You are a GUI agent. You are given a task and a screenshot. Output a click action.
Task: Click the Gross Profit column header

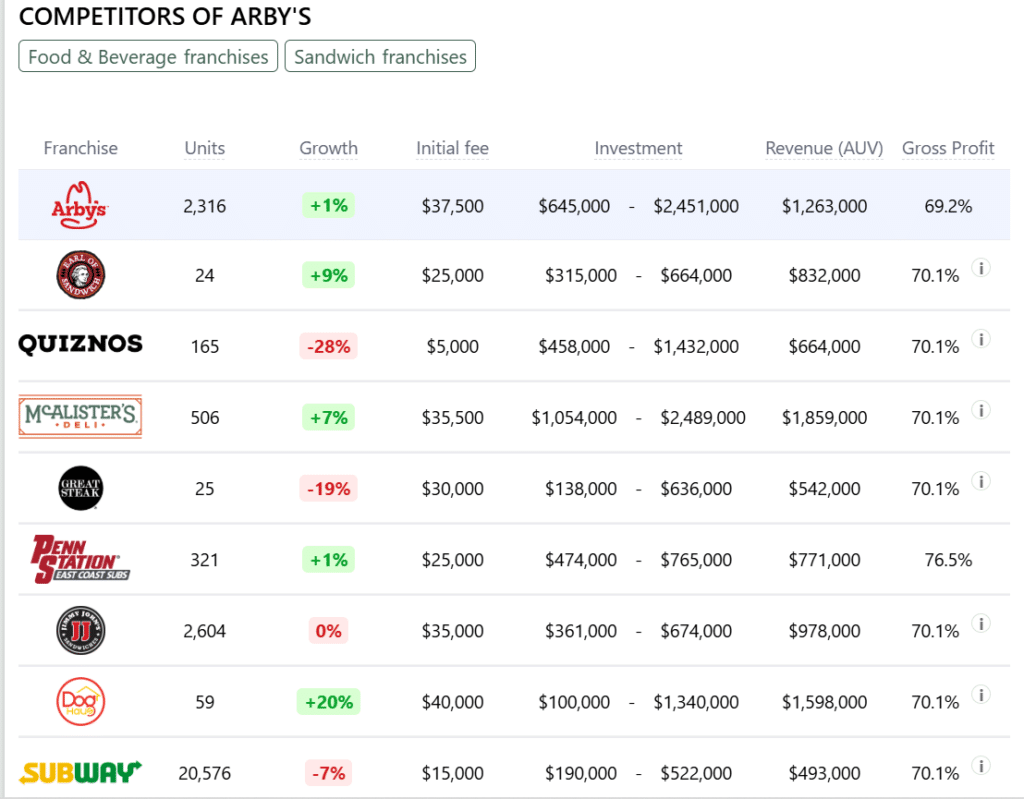(x=948, y=148)
